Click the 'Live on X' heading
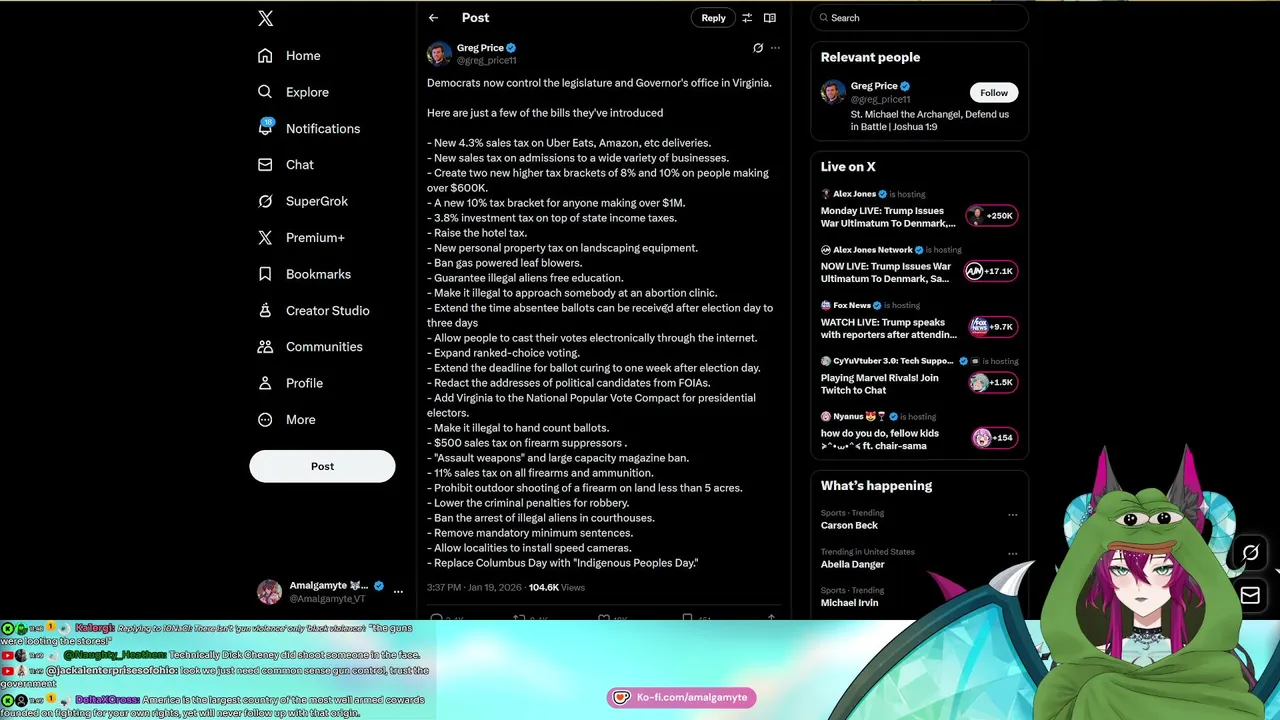Viewport: 1280px width, 720px height. 848,167
